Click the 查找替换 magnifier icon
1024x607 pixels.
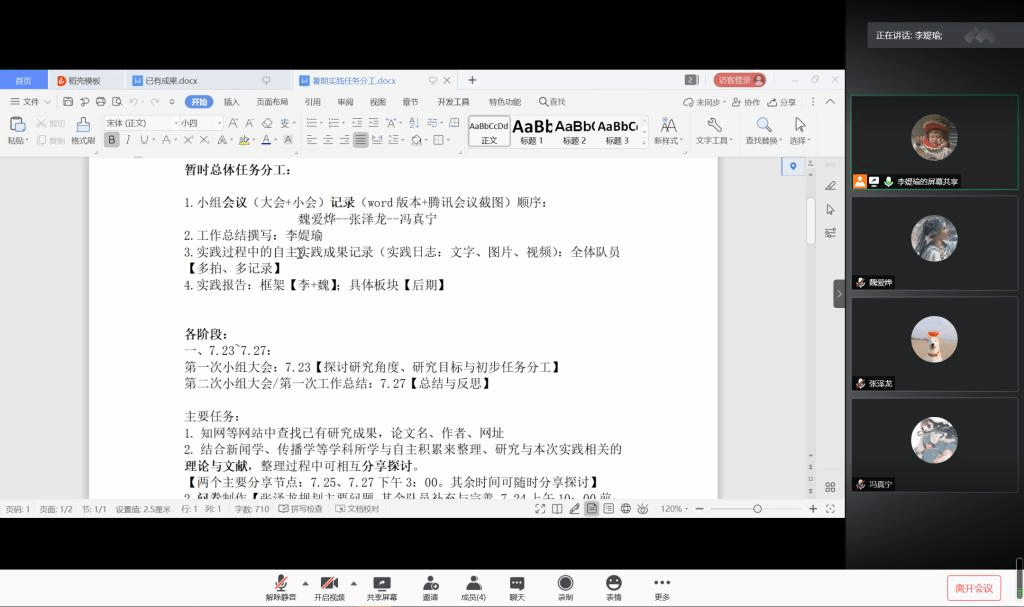763,125
